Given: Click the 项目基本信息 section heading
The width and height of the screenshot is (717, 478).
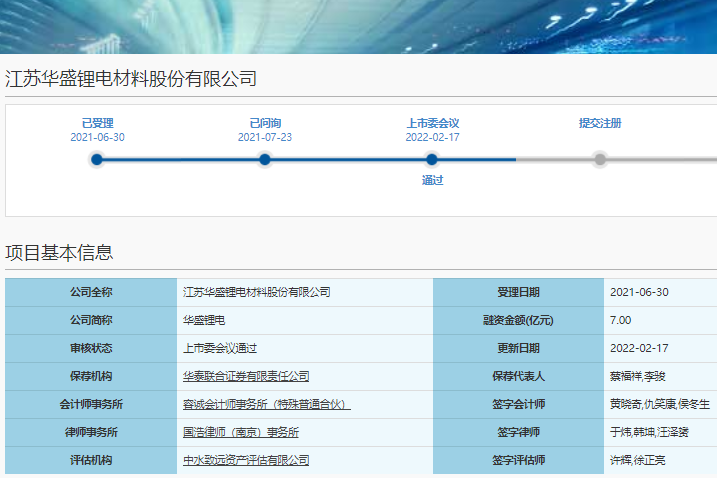Looking at the screenshot, I should coord(59,252).
